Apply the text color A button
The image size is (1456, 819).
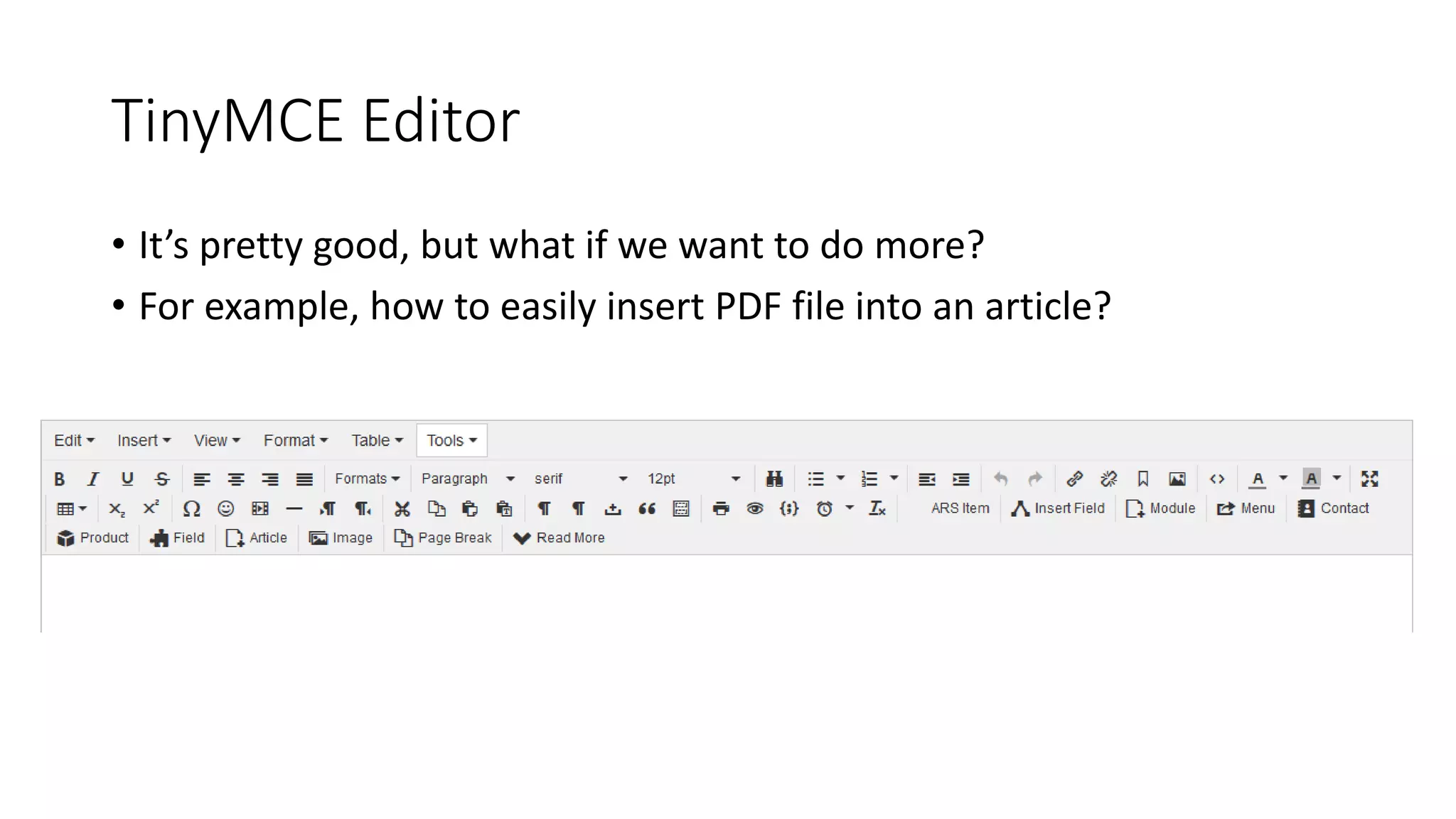[x=1258, y=479]
